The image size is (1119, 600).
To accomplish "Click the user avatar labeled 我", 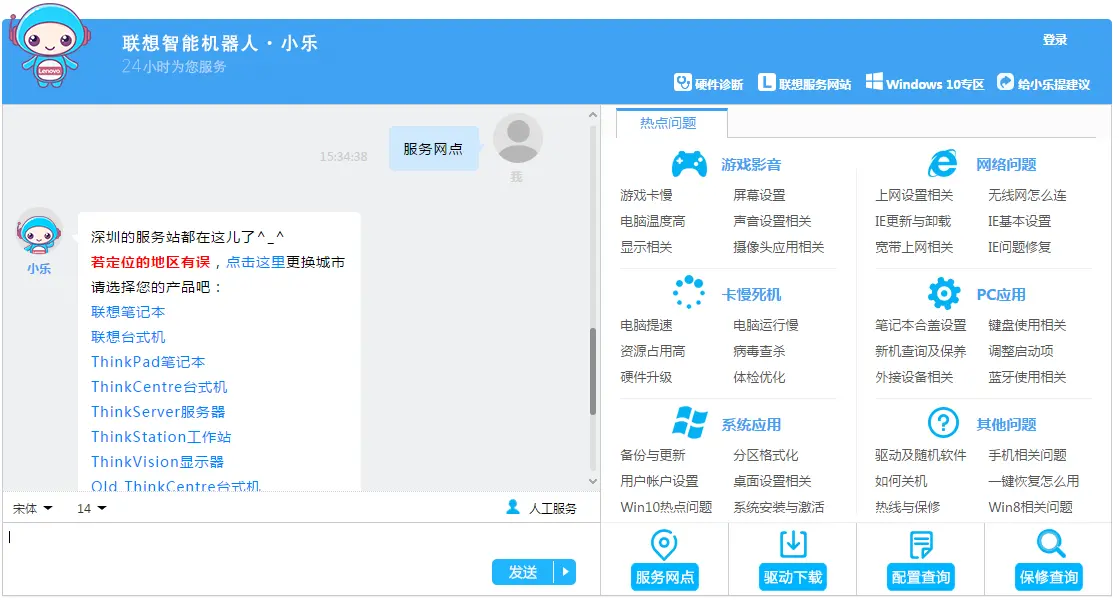I will [518, 138].
